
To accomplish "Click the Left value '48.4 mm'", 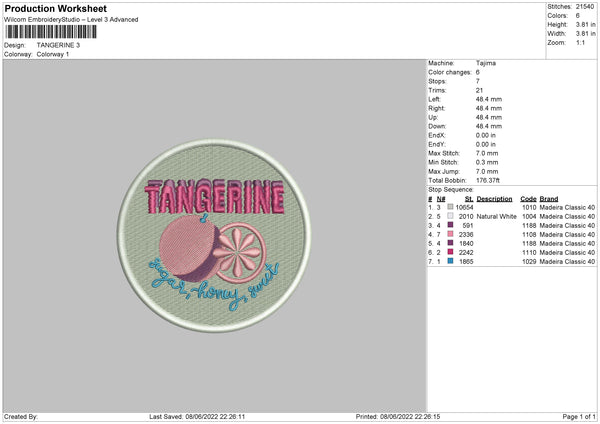I will point(489,99).
